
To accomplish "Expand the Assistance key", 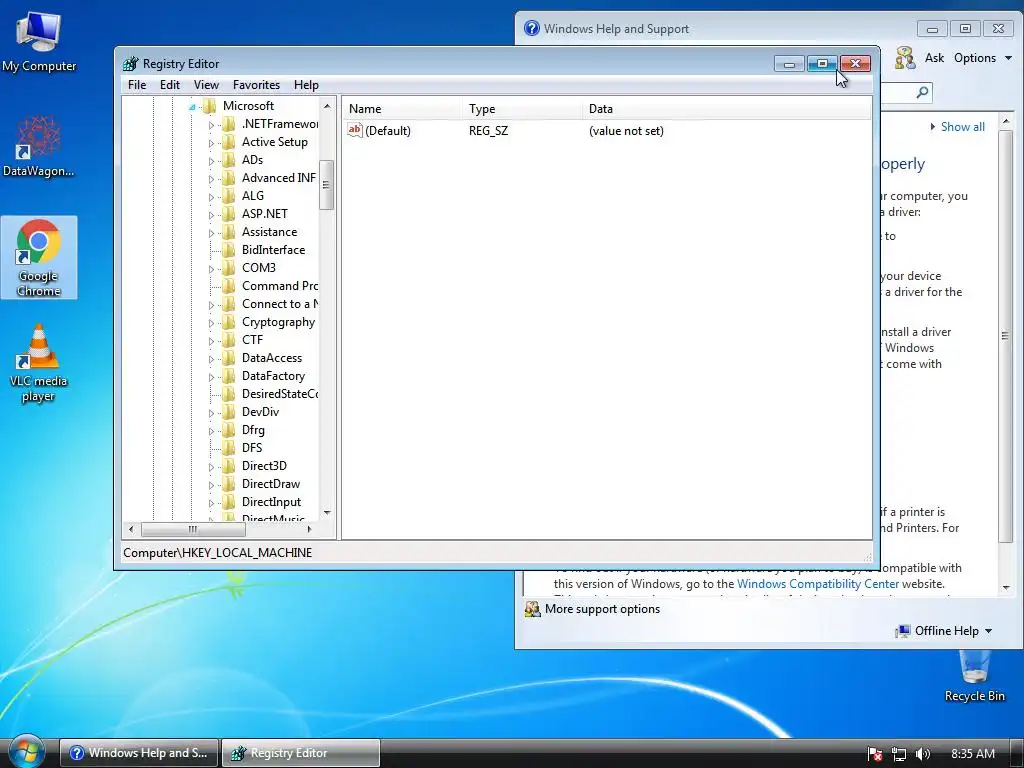I will click(x=211, y=232).
